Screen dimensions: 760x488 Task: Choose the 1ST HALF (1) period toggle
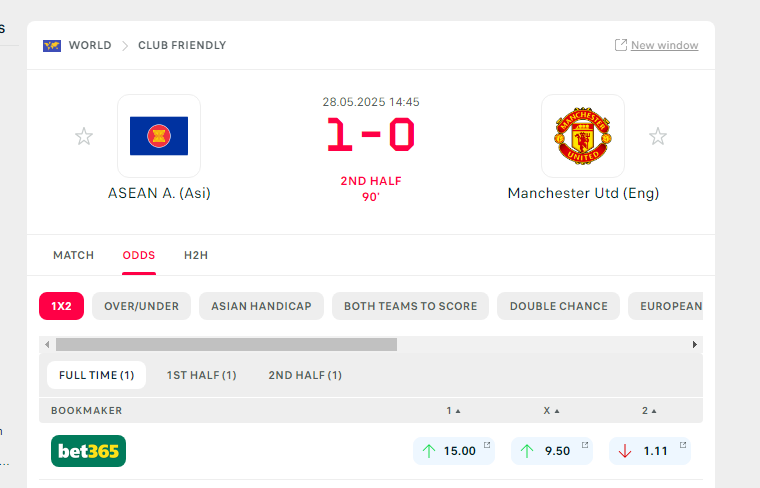click(202, 375)
